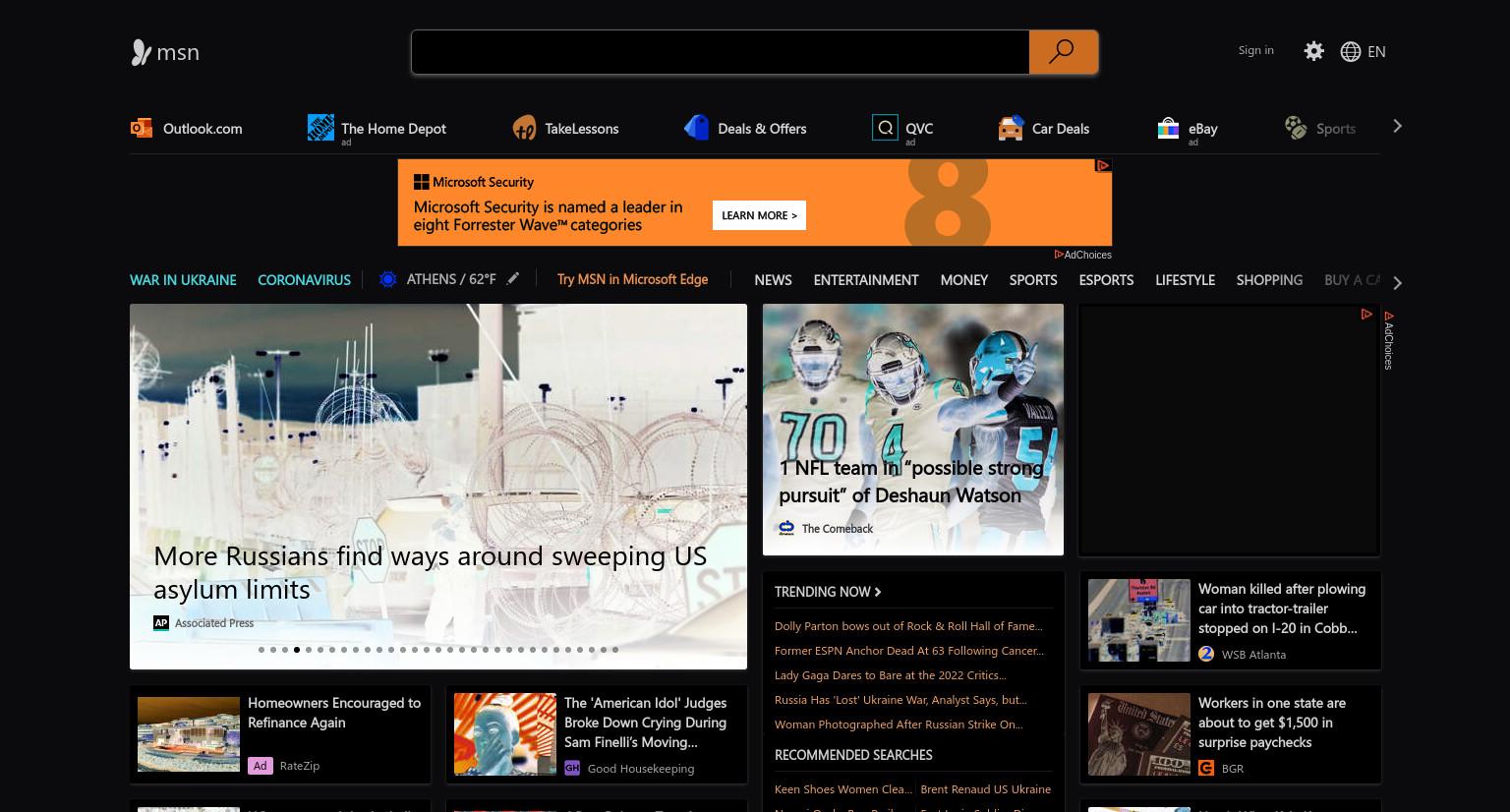The width and height of the screenshot is (1510, 812).
Task: Click Keen Shoes Women recommended search
Action: [x=843, y=789]
